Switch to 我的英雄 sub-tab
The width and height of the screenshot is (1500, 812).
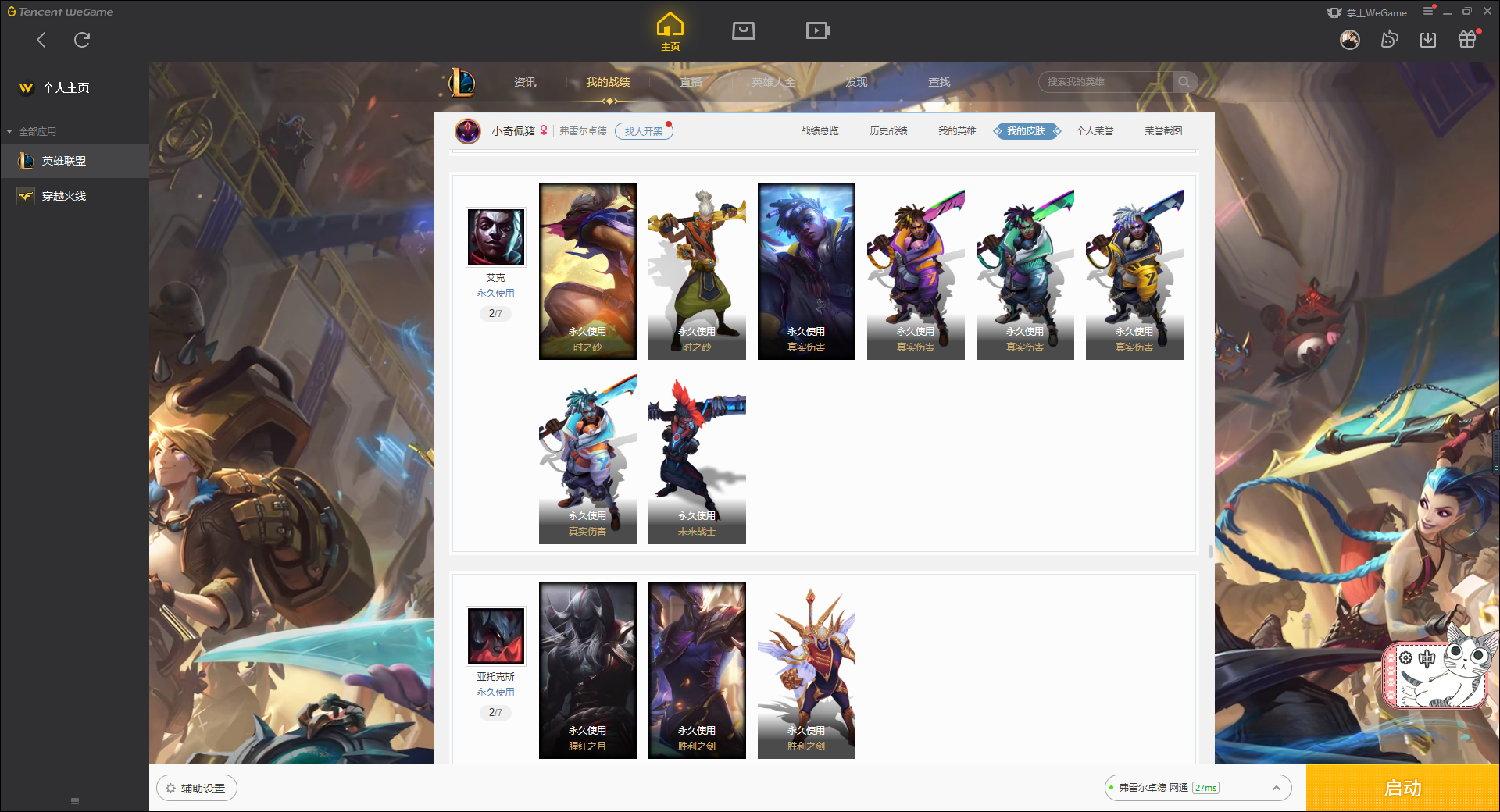pyautogui.click(x=957, y=131)
